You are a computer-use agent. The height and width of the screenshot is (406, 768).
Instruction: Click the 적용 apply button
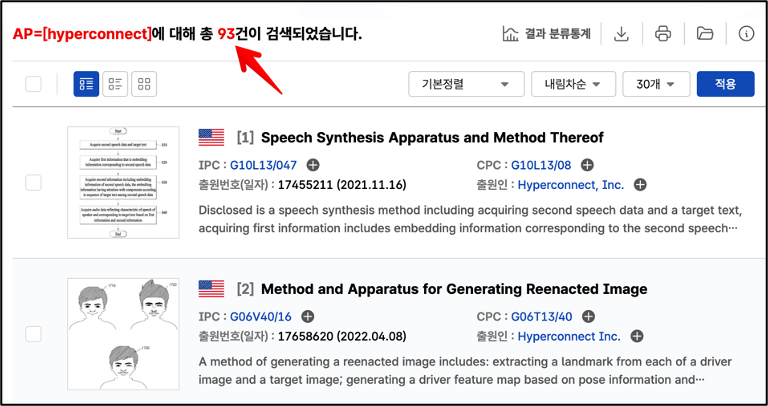click(x=725, y=84)
